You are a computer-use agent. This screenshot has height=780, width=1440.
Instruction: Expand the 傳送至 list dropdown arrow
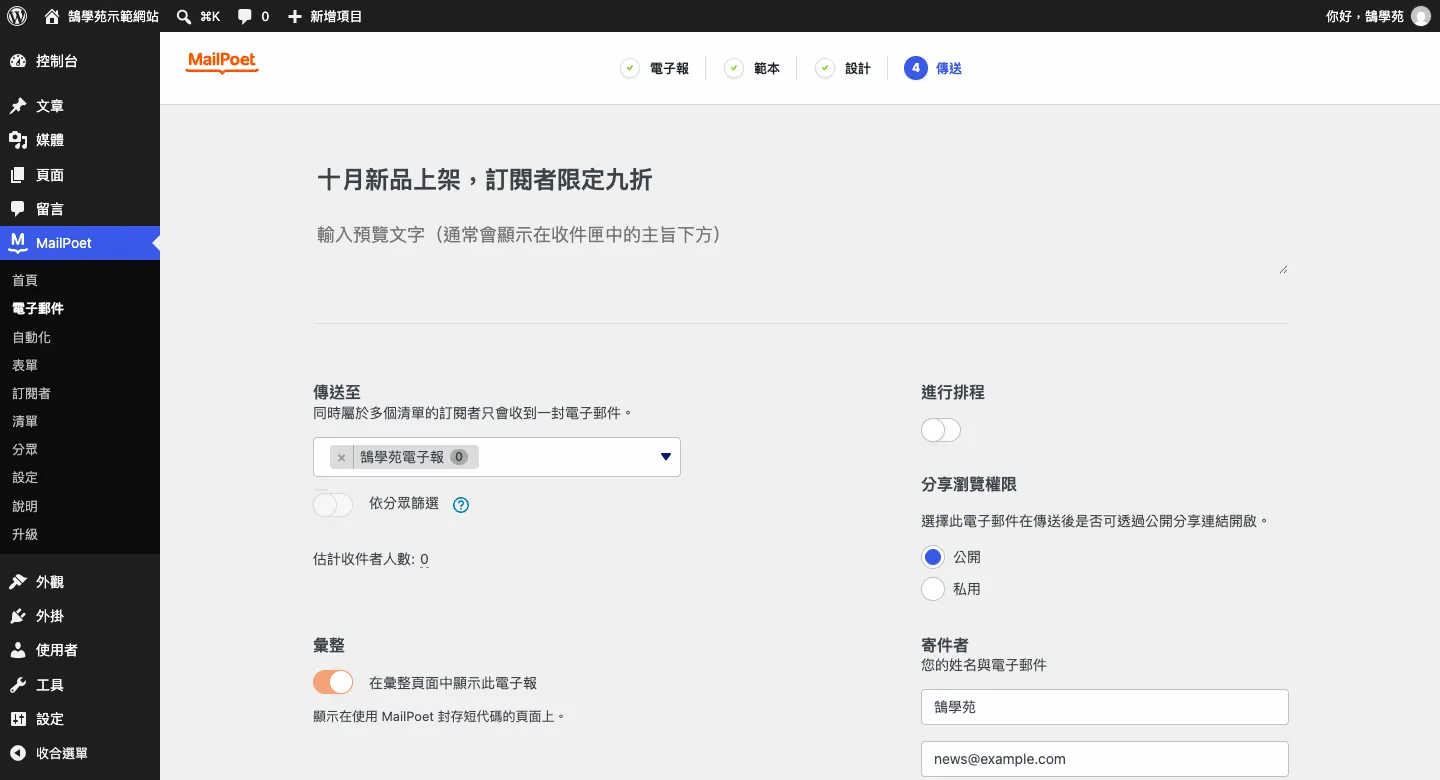pos(666,457)
